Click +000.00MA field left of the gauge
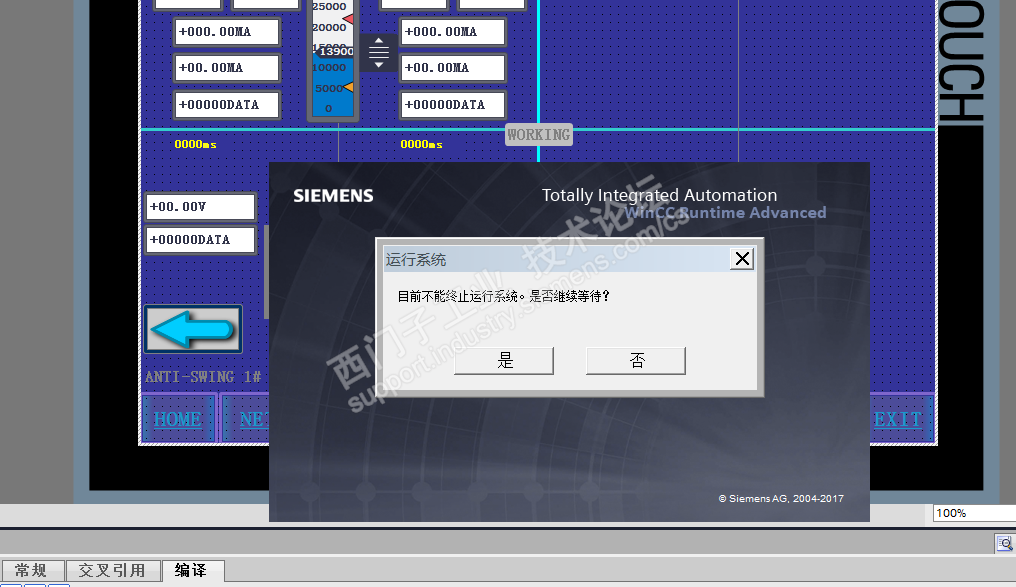The width and height of the screenshot is (1016, 587). 227,32
